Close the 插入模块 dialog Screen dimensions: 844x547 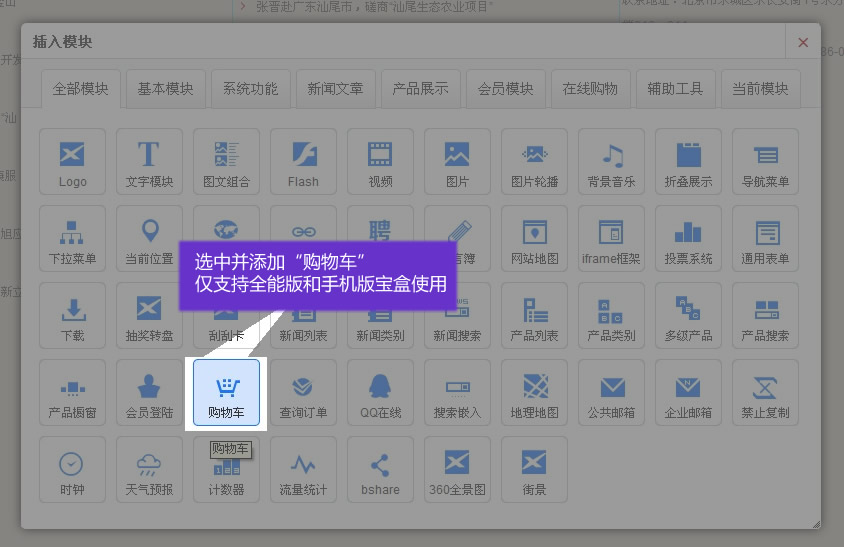pos(803,42)
